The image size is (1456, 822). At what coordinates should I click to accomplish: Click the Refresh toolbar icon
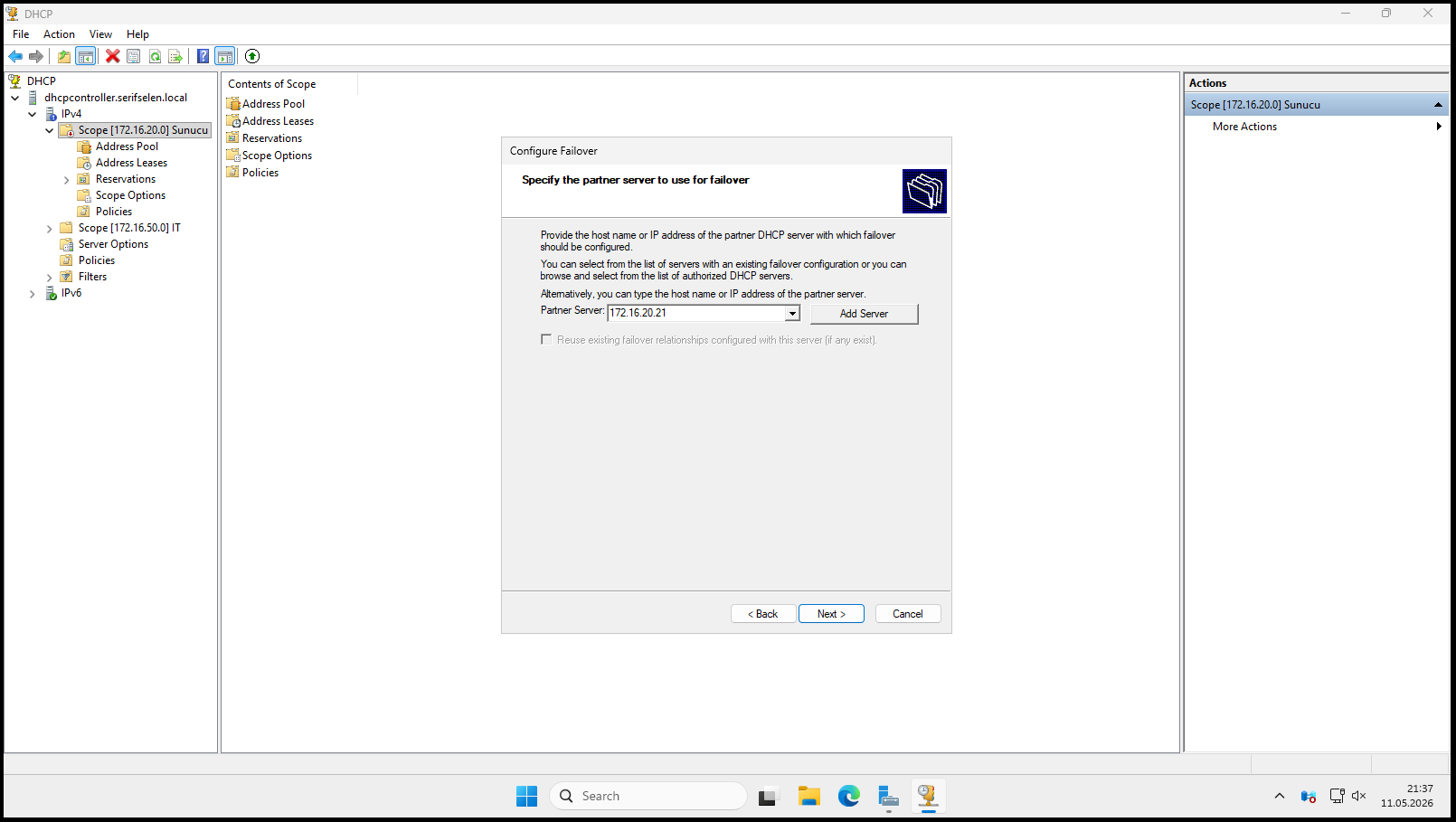coord(155,56)
